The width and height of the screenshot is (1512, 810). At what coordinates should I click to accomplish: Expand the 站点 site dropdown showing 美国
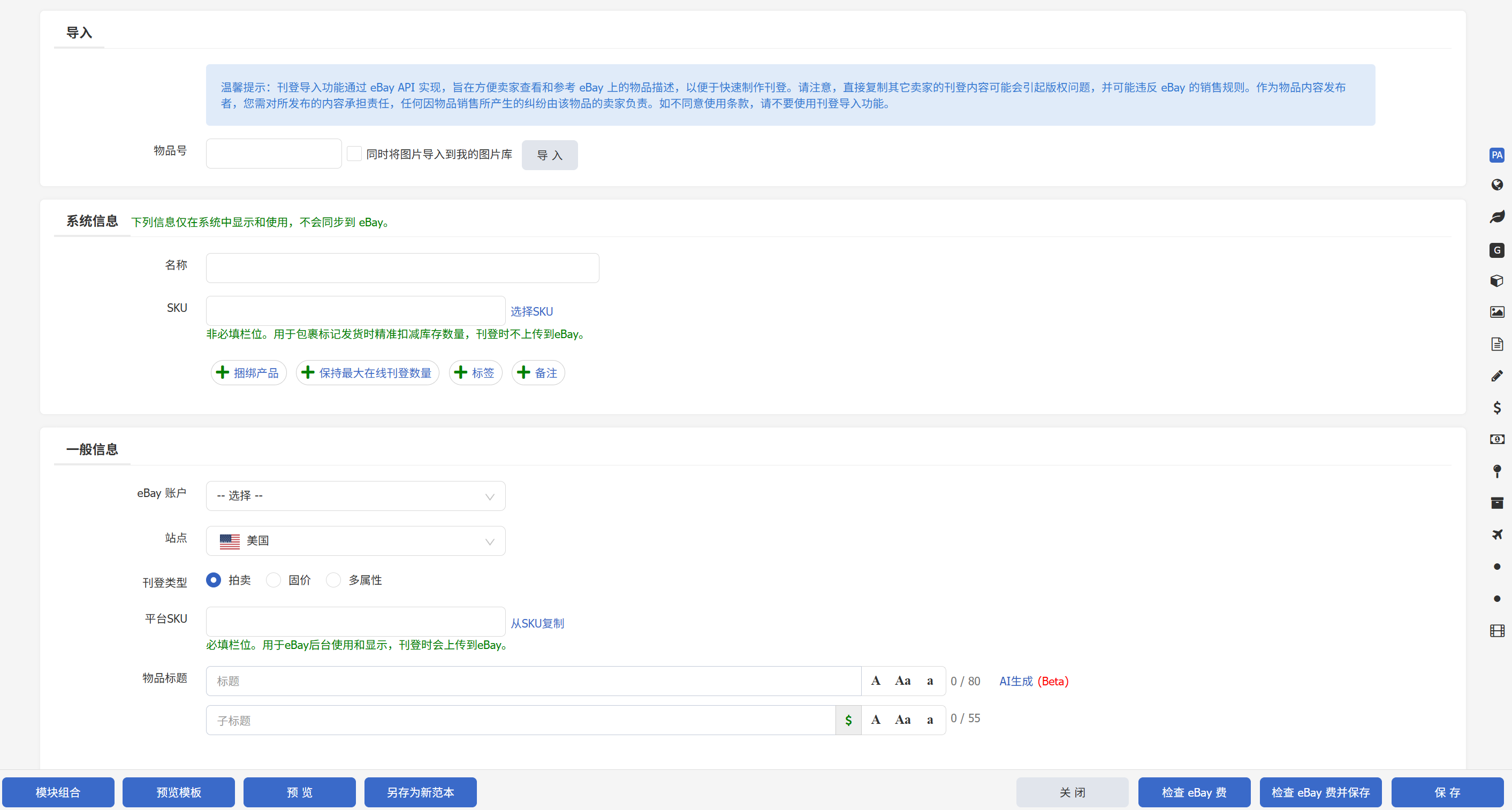(355, 541)
